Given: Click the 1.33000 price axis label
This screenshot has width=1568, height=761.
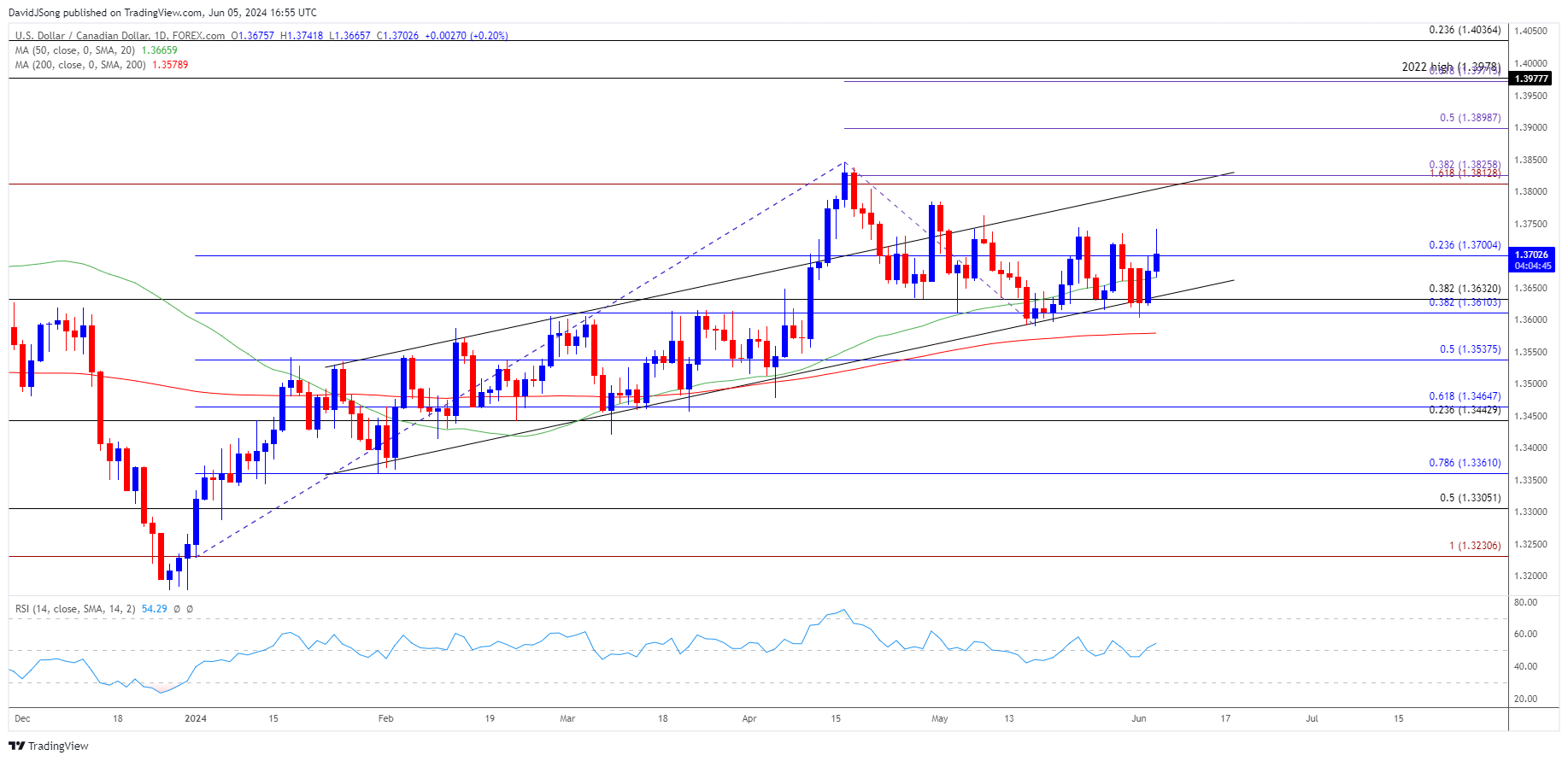Looking at the screenshot, I should point(1530,512).
